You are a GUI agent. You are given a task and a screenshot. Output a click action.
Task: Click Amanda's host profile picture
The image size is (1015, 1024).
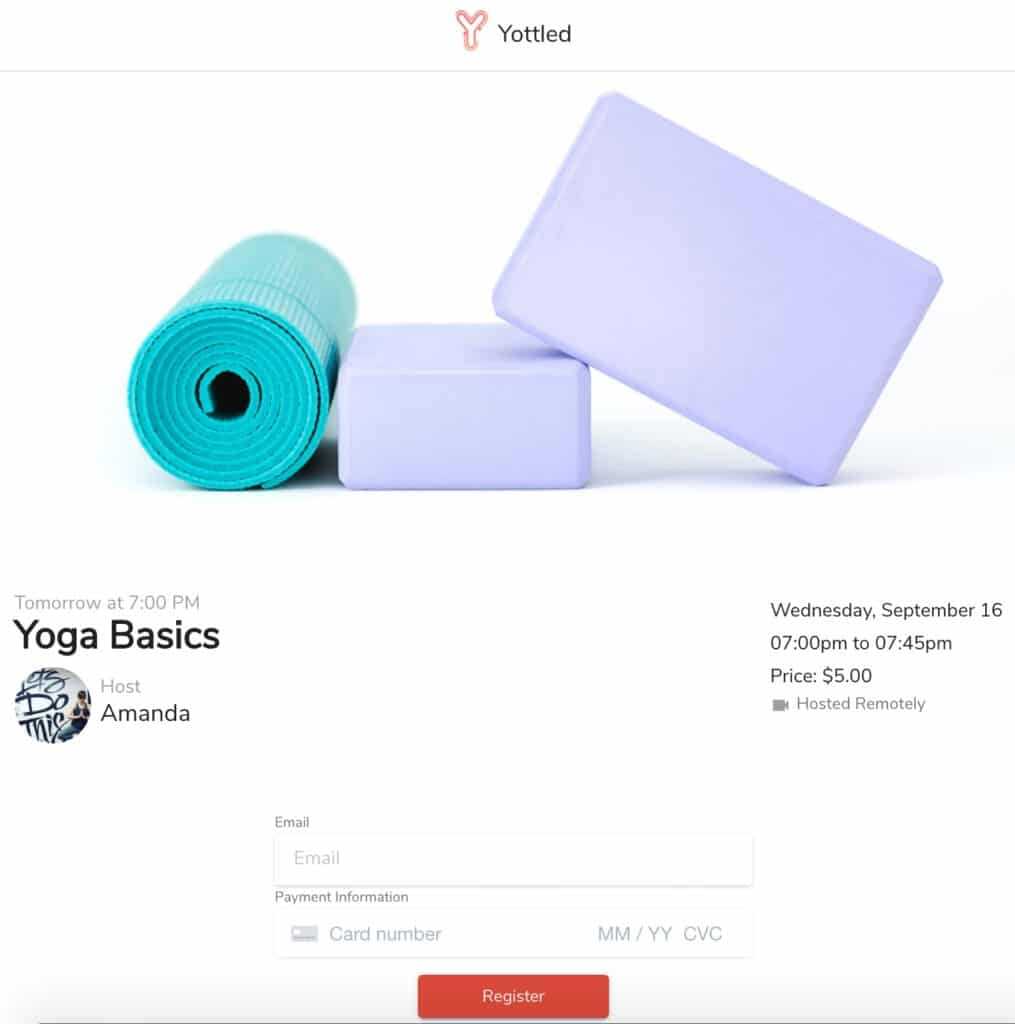coord(52,705)
